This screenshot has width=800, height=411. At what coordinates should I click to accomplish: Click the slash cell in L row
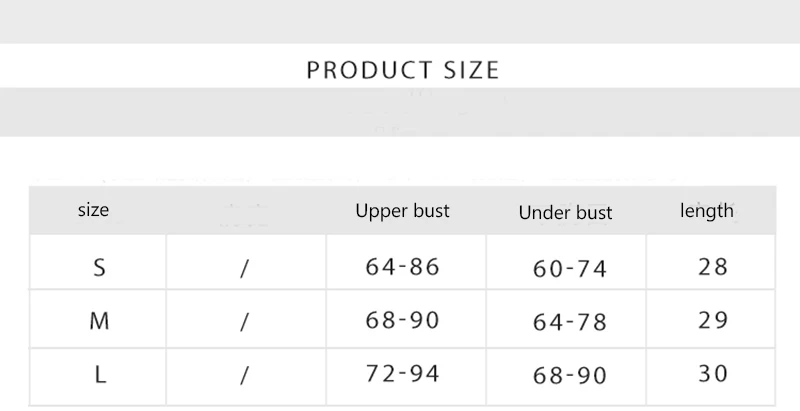[x=244, y=377]
